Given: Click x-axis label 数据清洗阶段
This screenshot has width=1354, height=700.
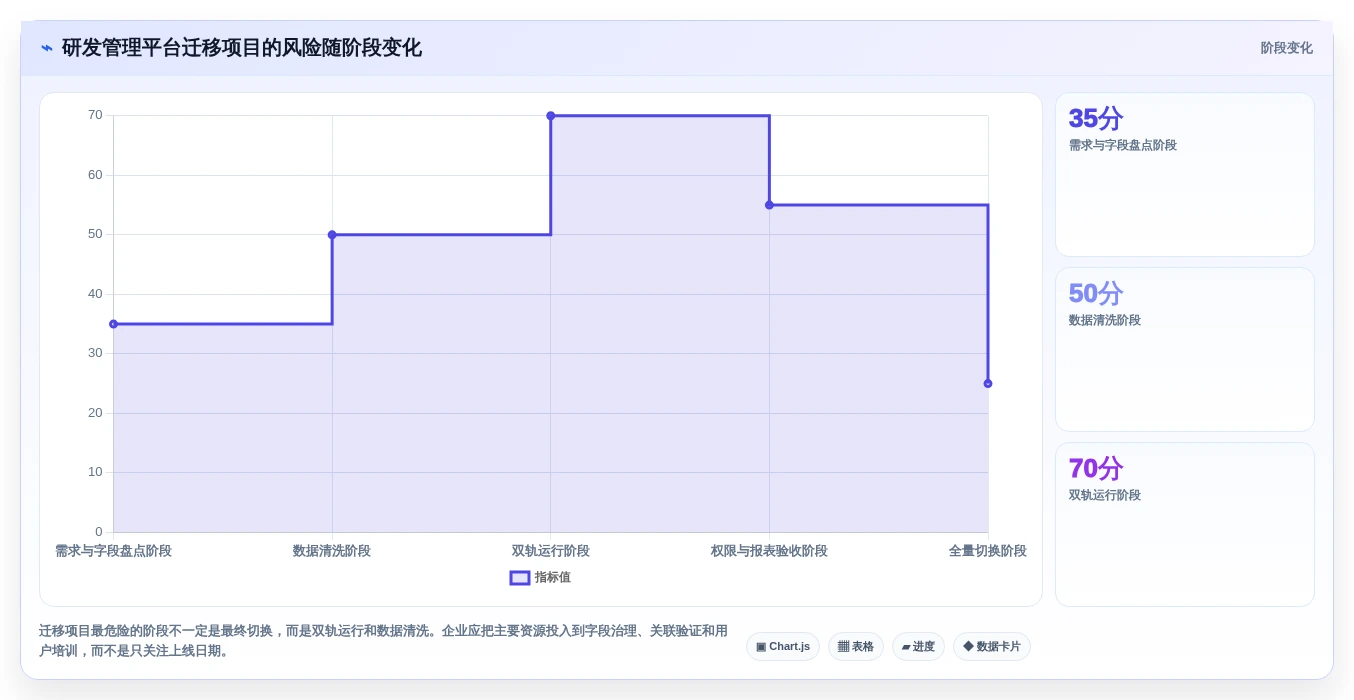Looking at the screenshot, I should [332, 551].
